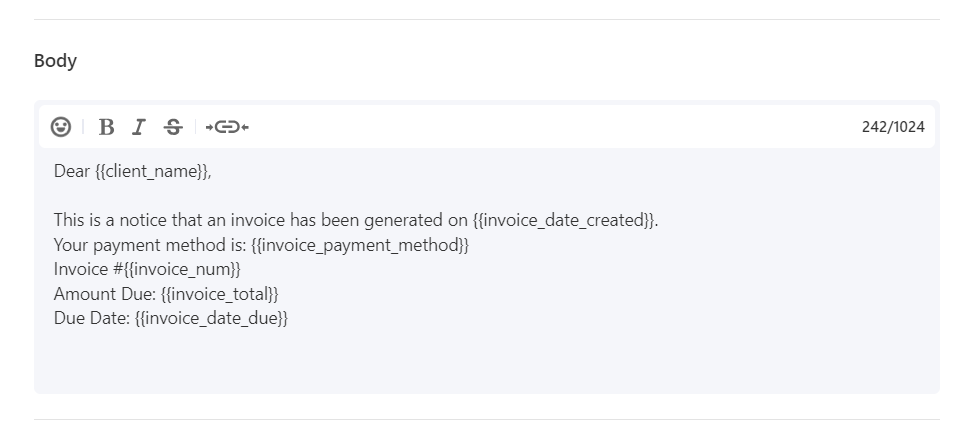This screenshot has width=964, height=426.
Task: Click the {{invoice_total}} variable
Action: (x=219, y=294)
